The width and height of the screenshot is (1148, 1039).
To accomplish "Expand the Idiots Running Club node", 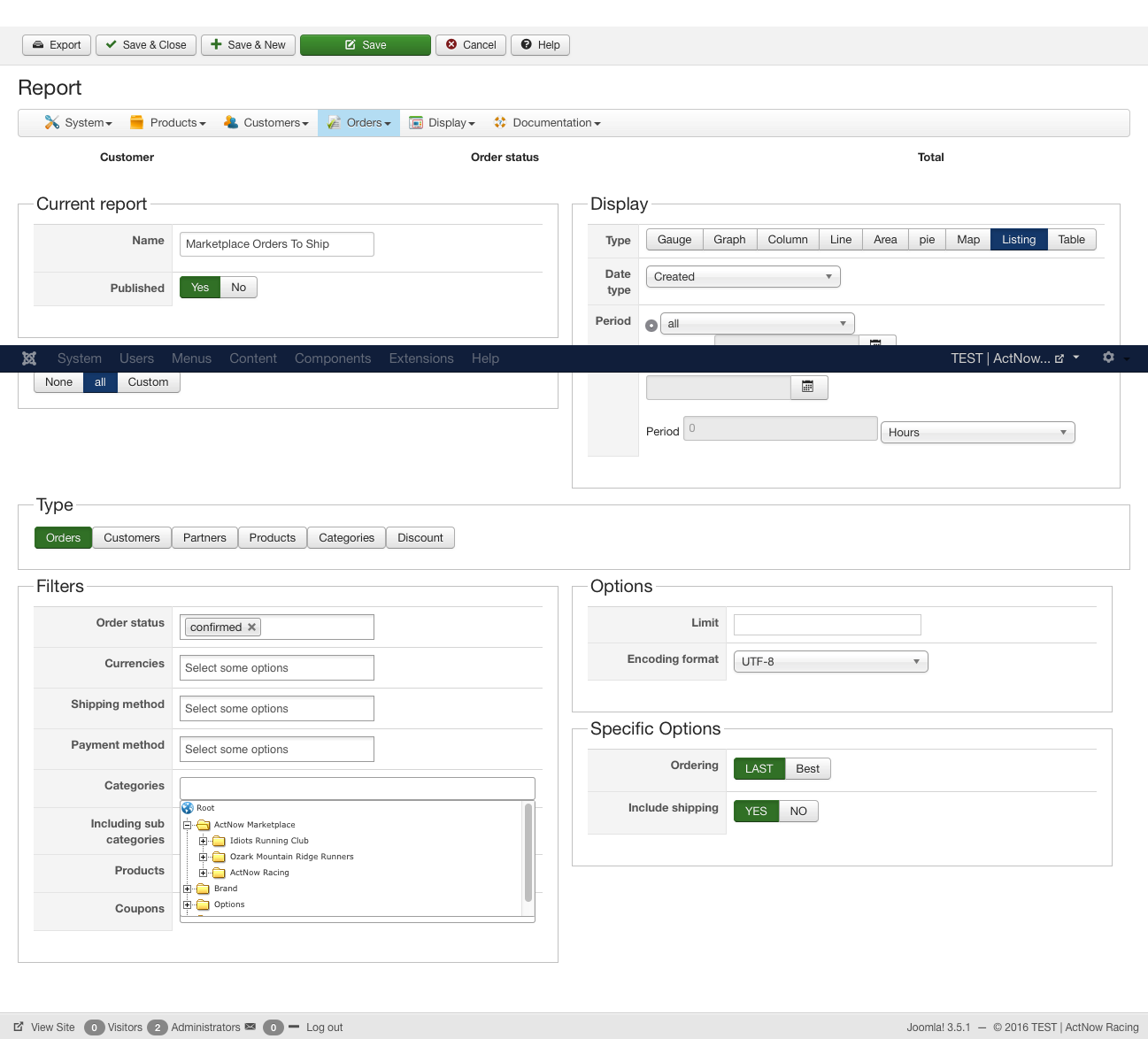I will (x=204, y=841).
